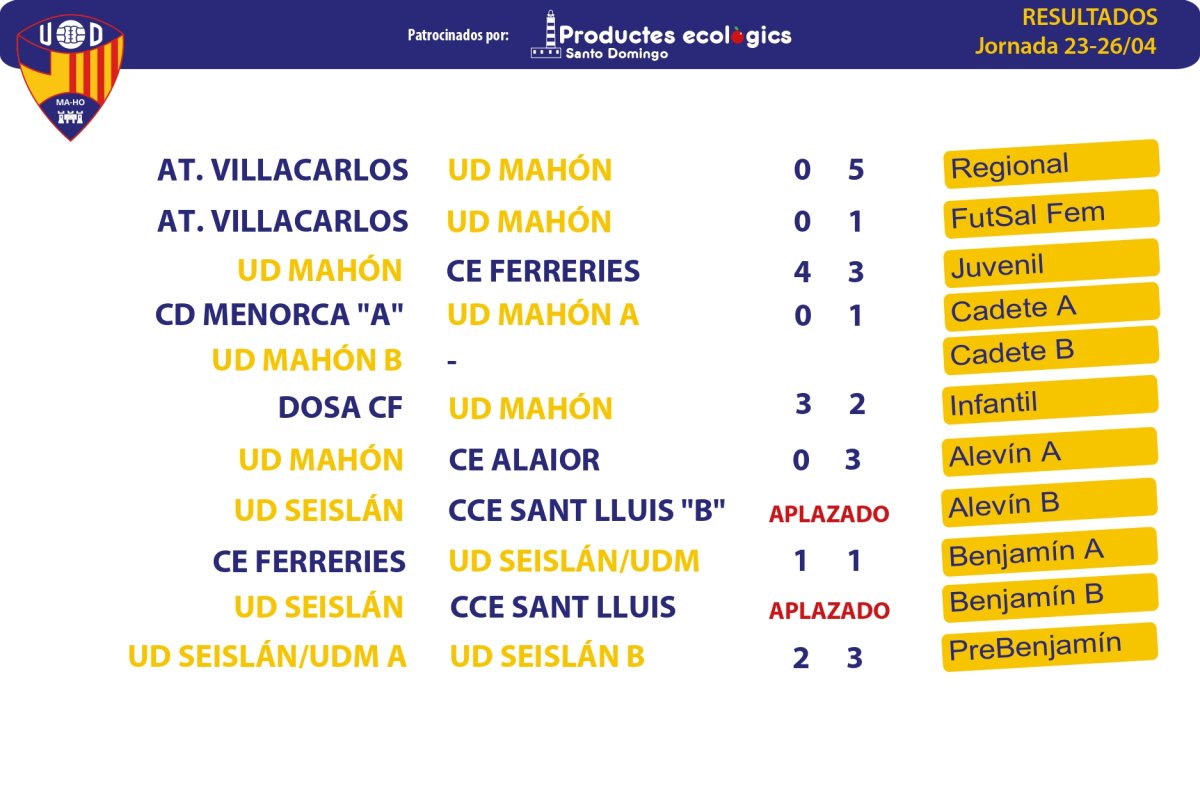Click the CE FERRERIES team in Juvenil row
1200x800 pixels.
click(x=543, y=271)
